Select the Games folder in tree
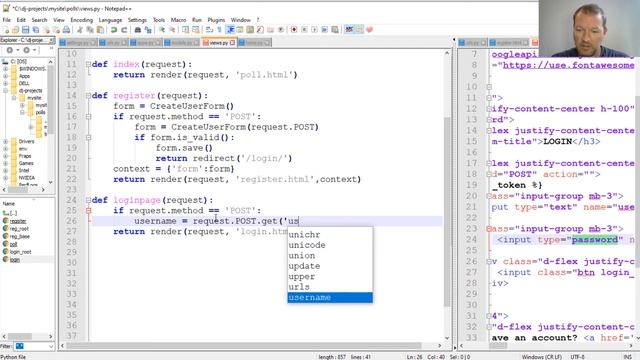Screen dimensions: 640x360 (26, 163)
